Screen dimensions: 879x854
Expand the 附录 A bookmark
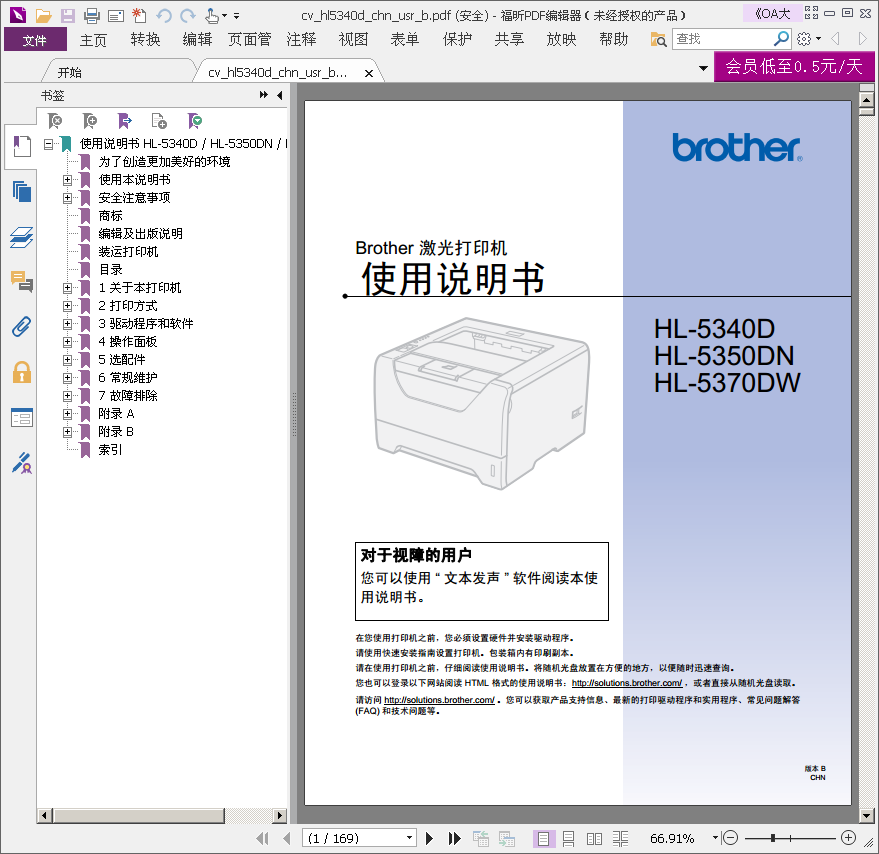tap(67, 414)
